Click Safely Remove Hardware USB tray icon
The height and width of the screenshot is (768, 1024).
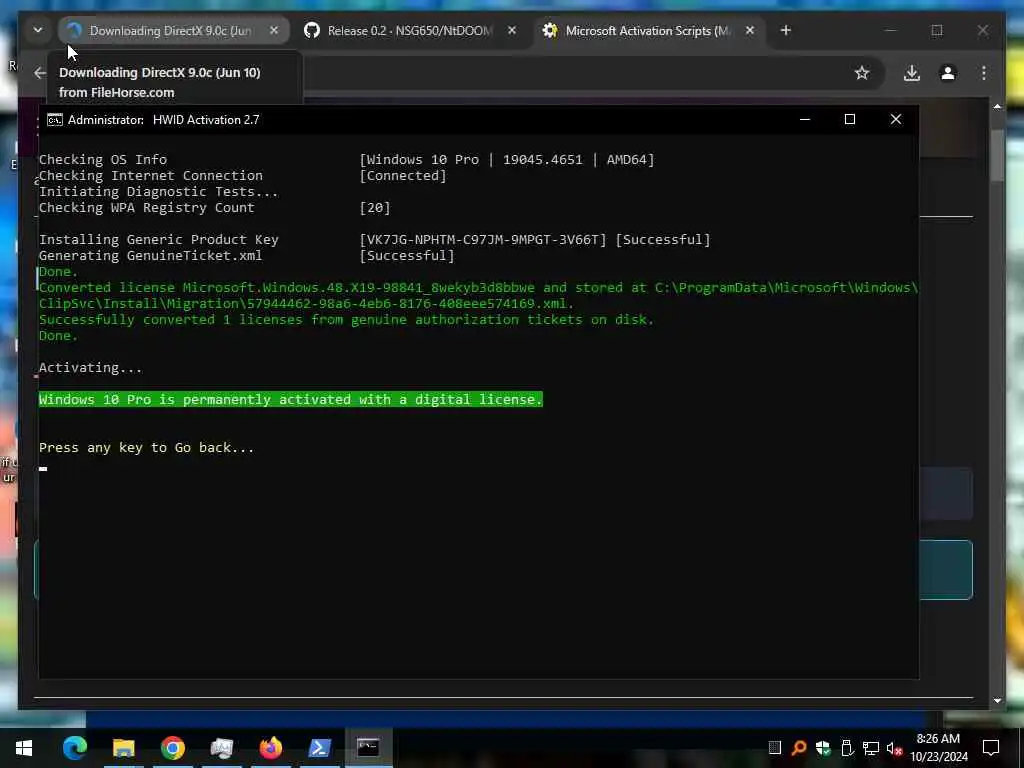click(x=847, y=748)
